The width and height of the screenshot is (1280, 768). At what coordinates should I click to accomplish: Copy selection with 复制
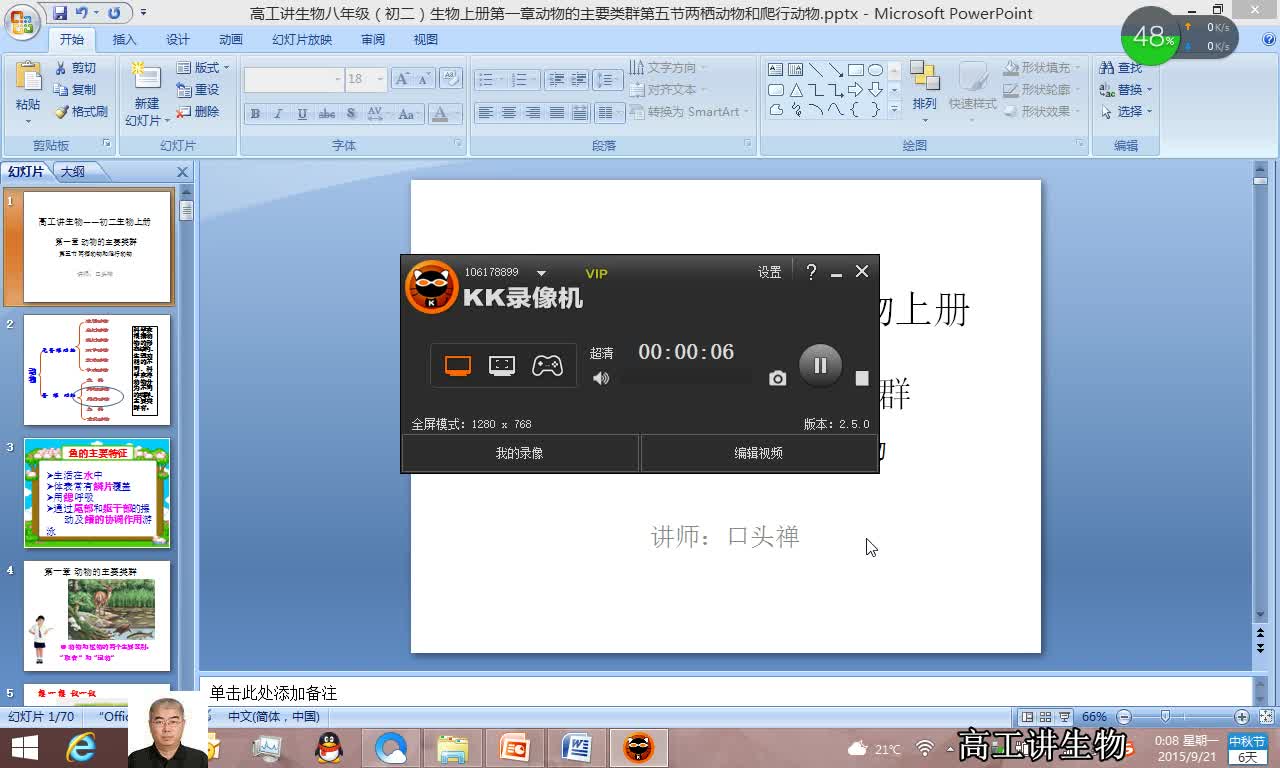tap(76, 90)
